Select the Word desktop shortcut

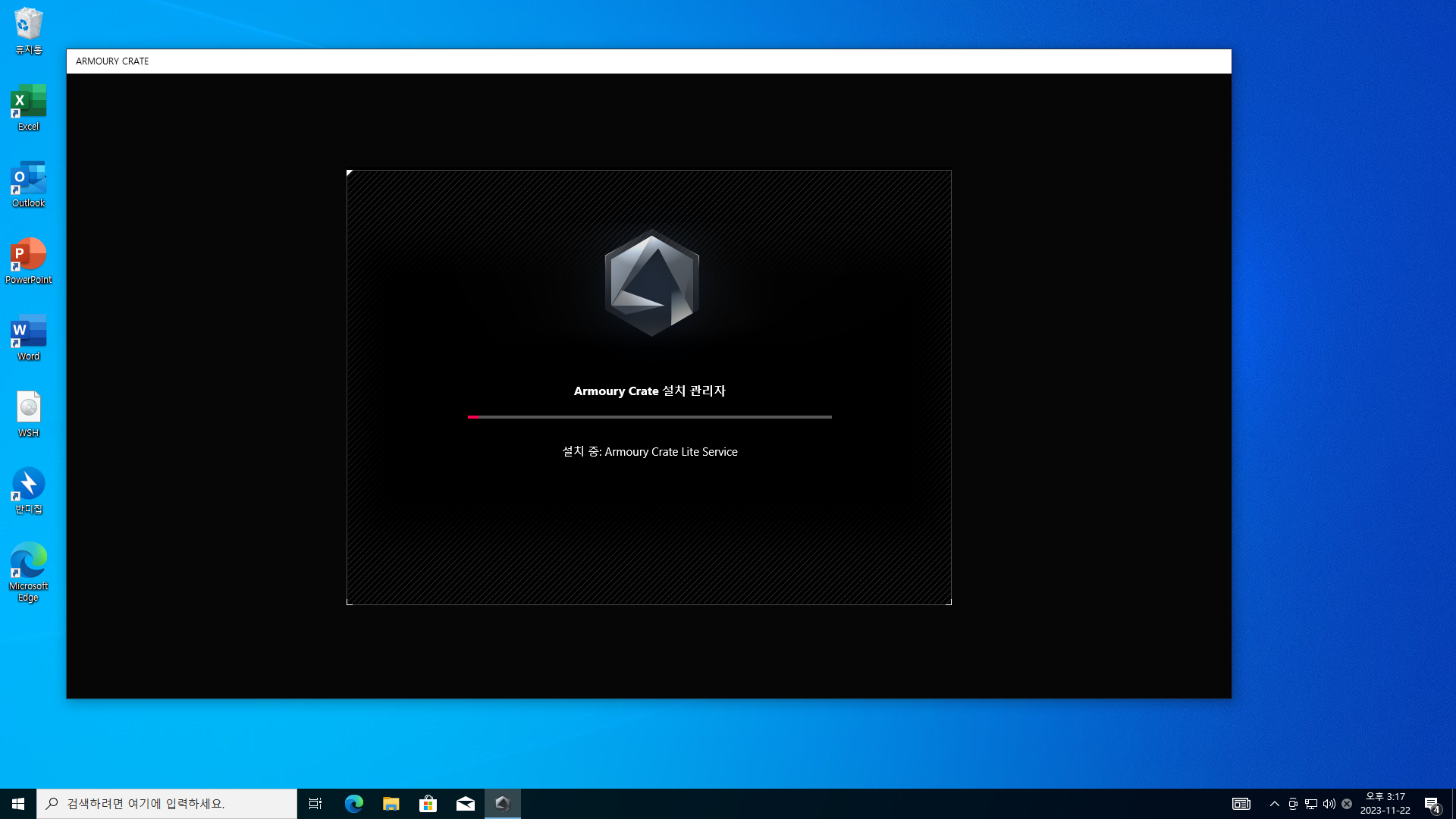click(x=28, y=337)
